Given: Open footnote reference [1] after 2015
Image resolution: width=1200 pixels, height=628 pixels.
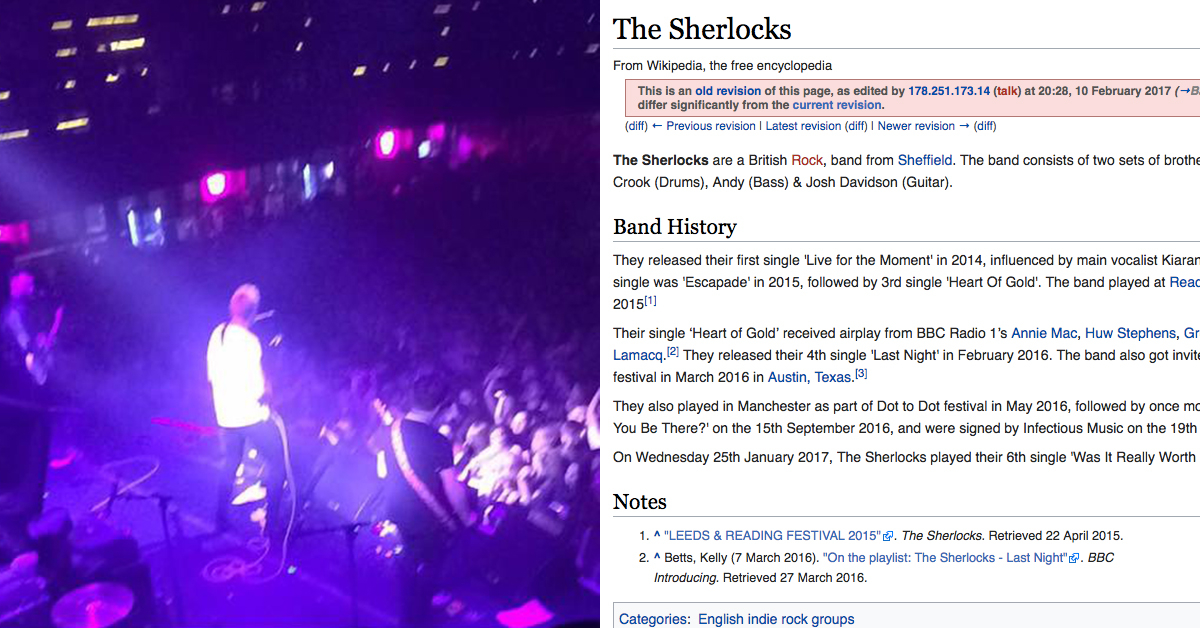Looking at the screenshot, I should pyautogui.click(x=650, y=301).
